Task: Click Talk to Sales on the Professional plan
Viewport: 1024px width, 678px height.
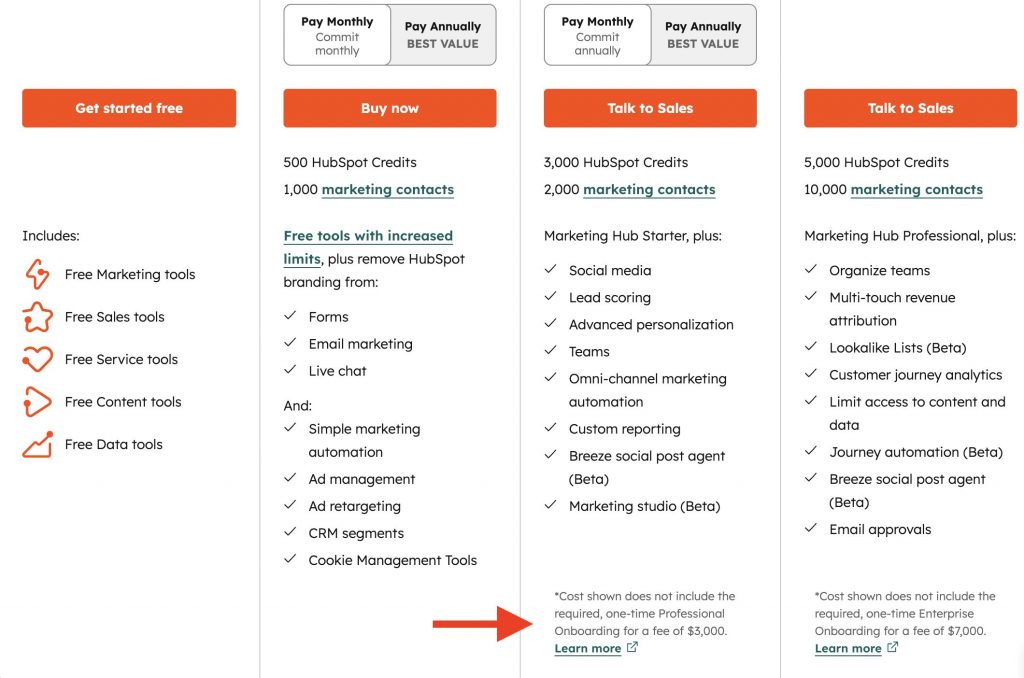Action: [x=650, y=108]
